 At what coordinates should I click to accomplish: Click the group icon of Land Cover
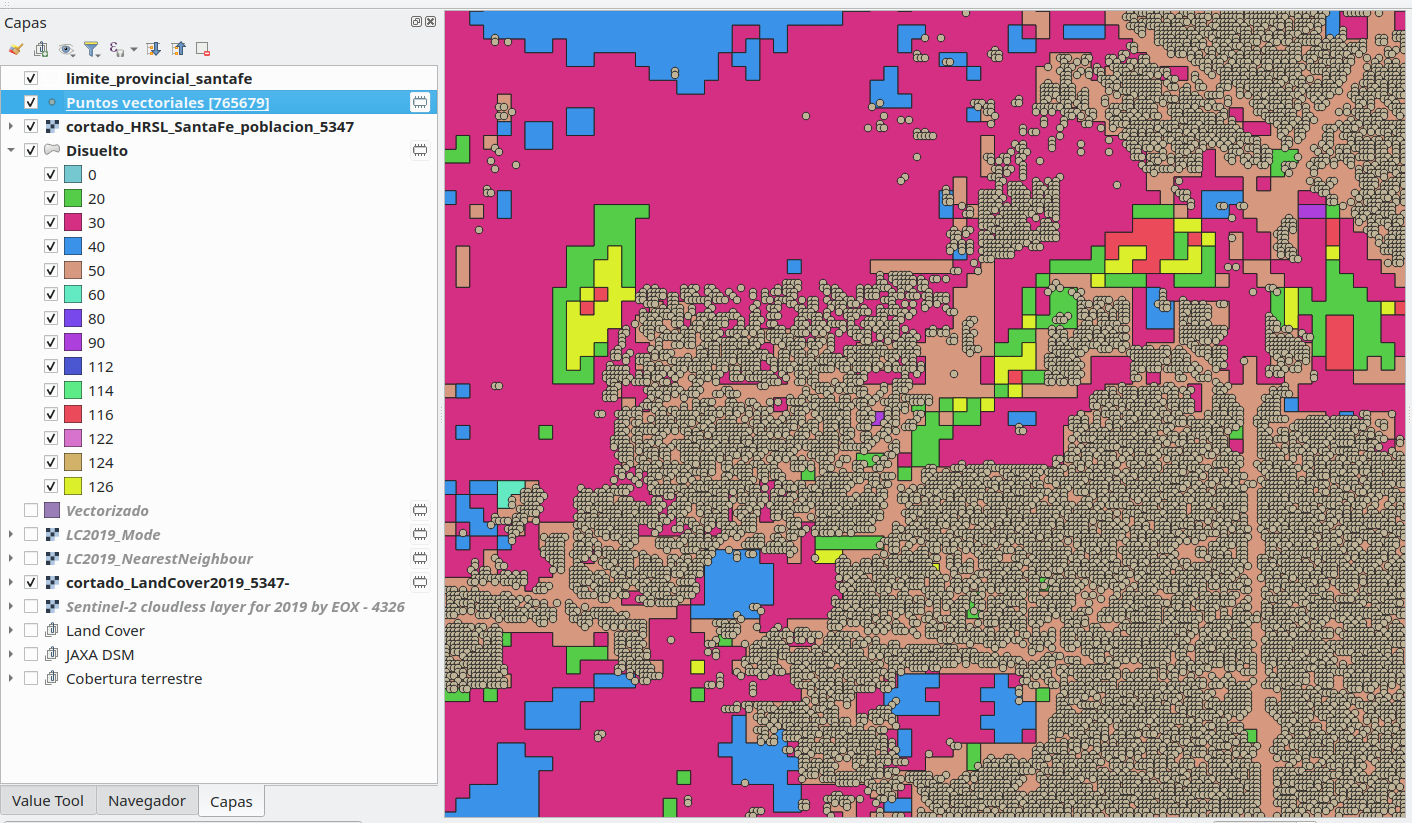[x=52, y=630]
